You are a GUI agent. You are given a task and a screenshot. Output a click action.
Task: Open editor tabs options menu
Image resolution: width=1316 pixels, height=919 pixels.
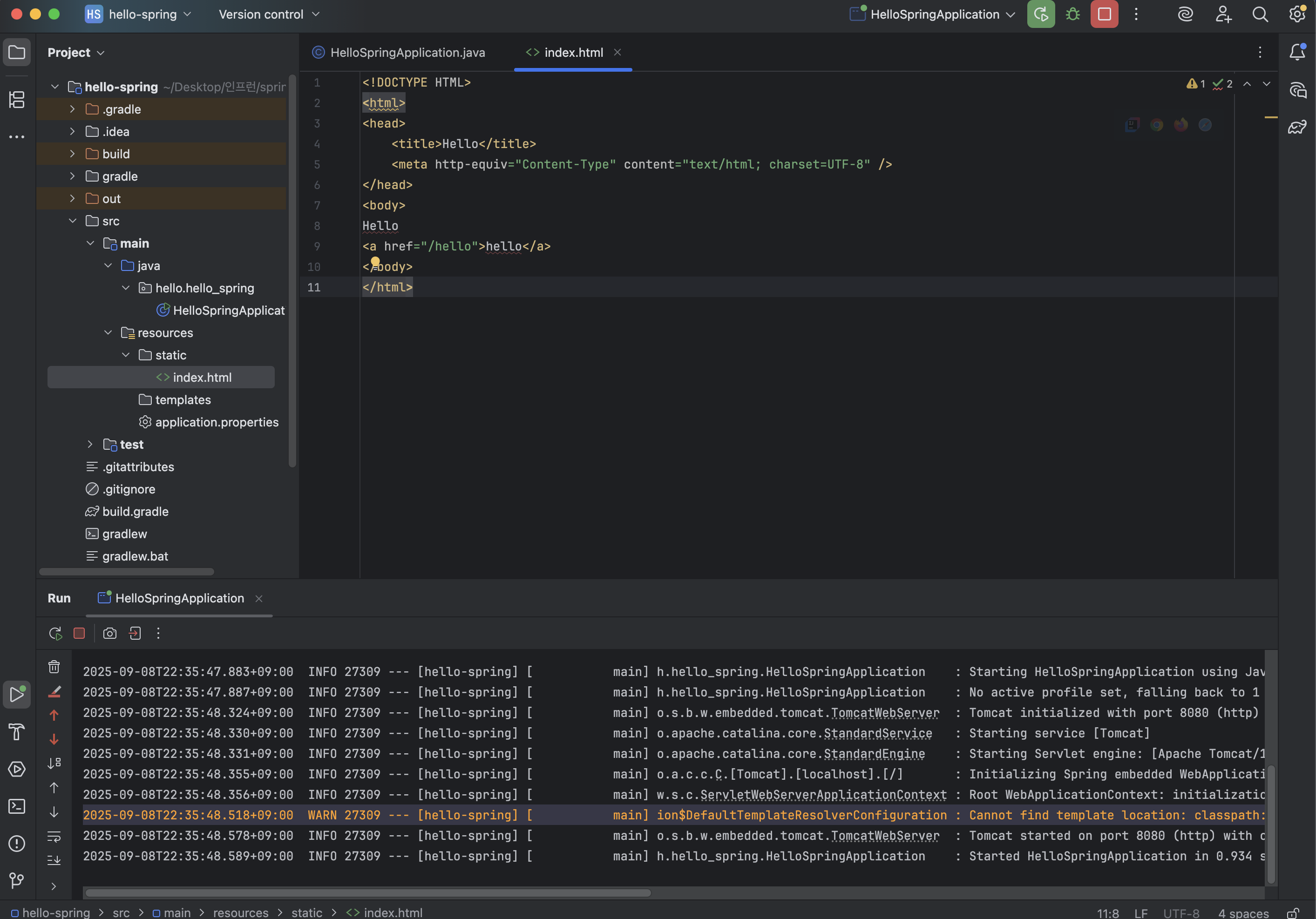tap(1260, 52)
